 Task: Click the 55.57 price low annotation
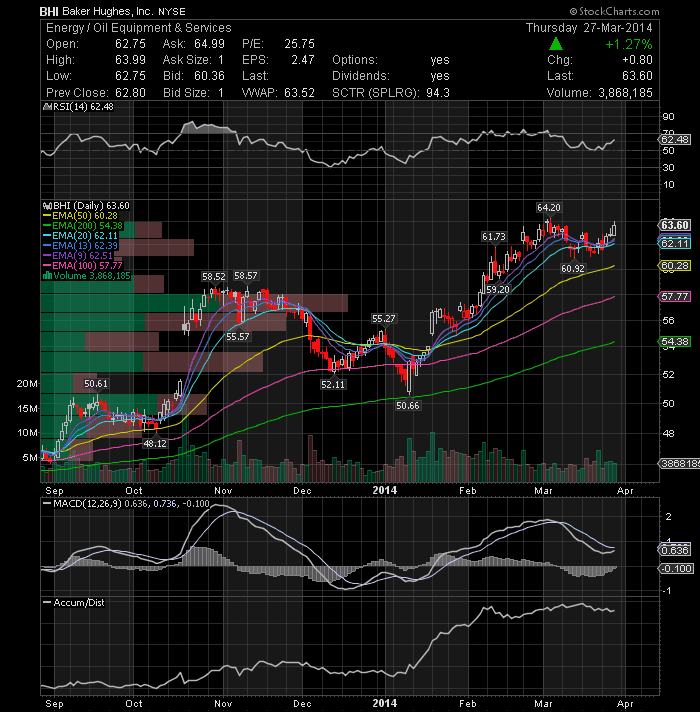(237, 336)
